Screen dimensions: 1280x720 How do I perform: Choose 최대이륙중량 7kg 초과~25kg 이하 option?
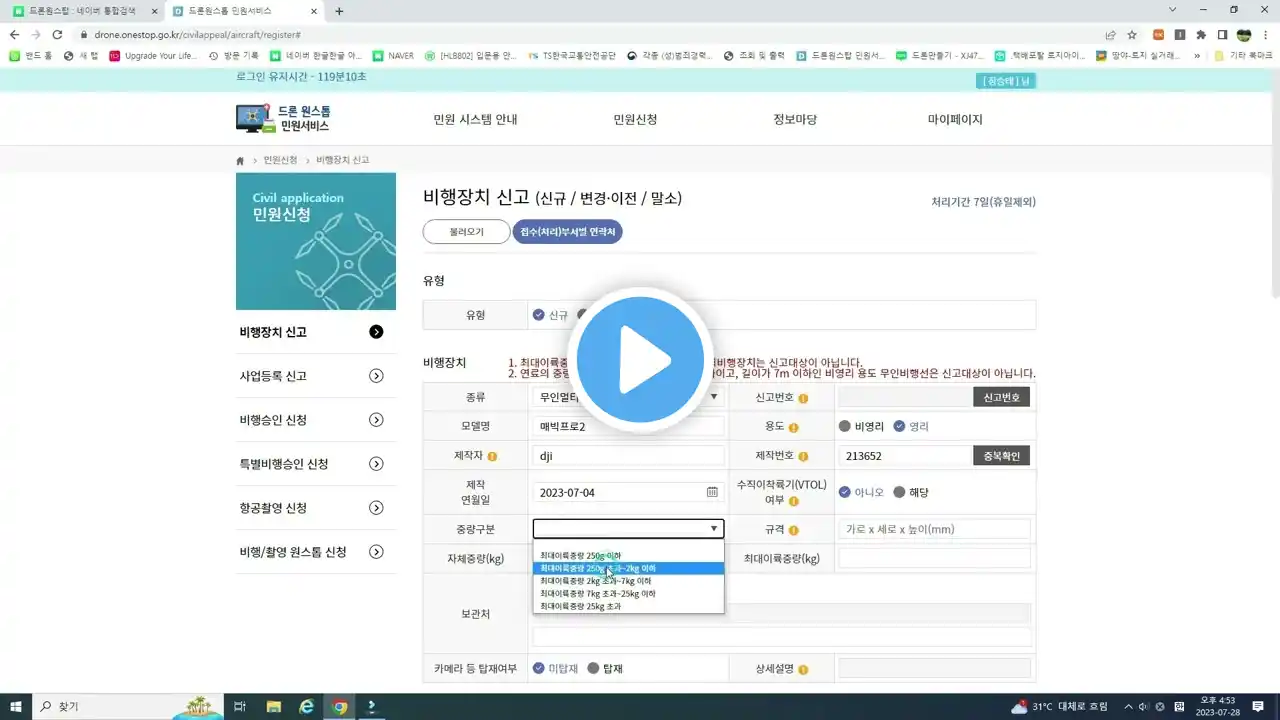tap(628, 593)
